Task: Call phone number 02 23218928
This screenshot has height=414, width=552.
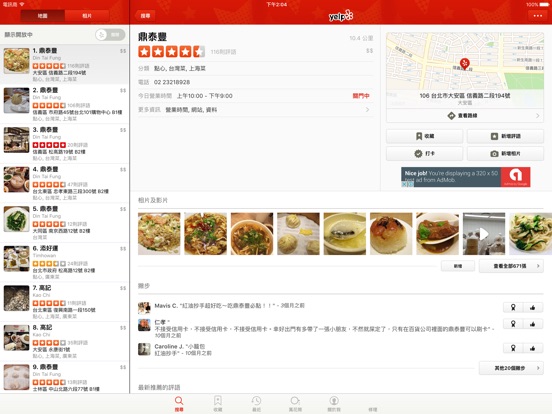Action: [x=172, y=82]
